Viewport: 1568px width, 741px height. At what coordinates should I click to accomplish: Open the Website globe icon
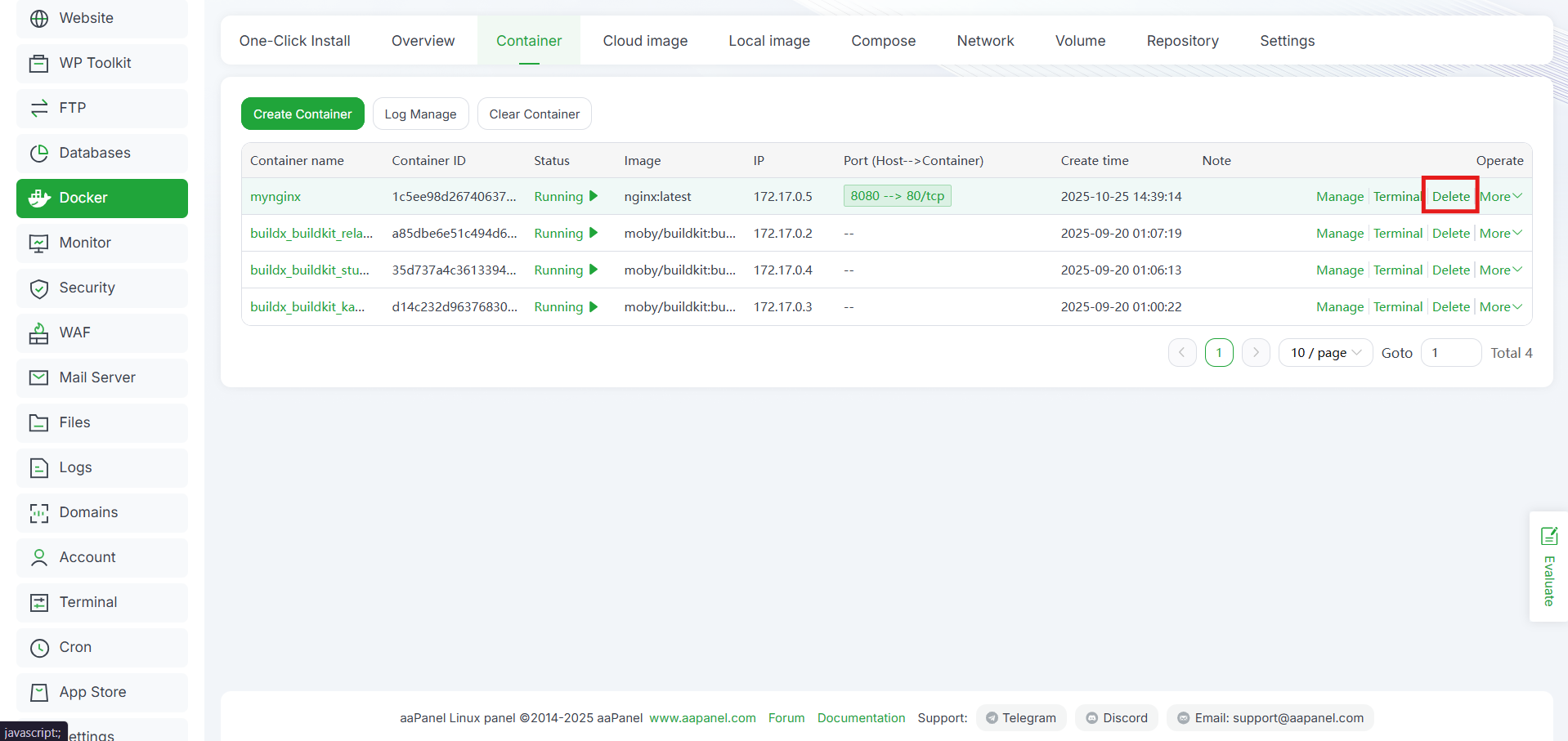pyautogui.click(x=39, y=18)
